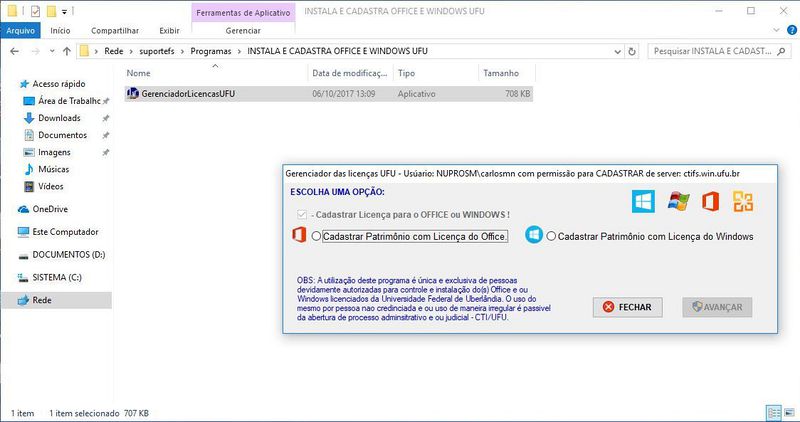Click the Office icon beside the Office radio option
800x422 pixels.
pos(299,235)
